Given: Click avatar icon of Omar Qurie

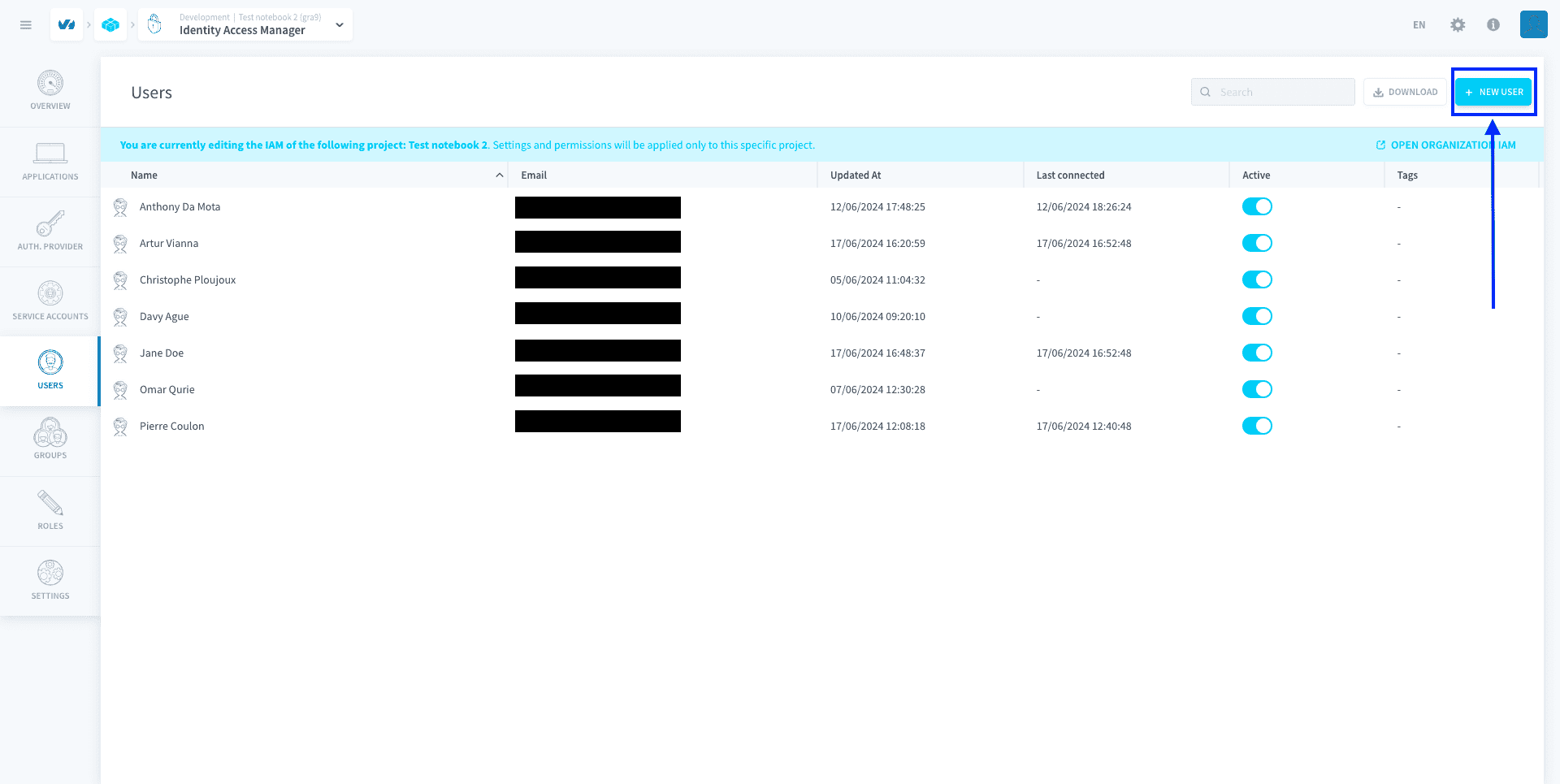Looking at the screenshot, I should (x=120, y=390).
